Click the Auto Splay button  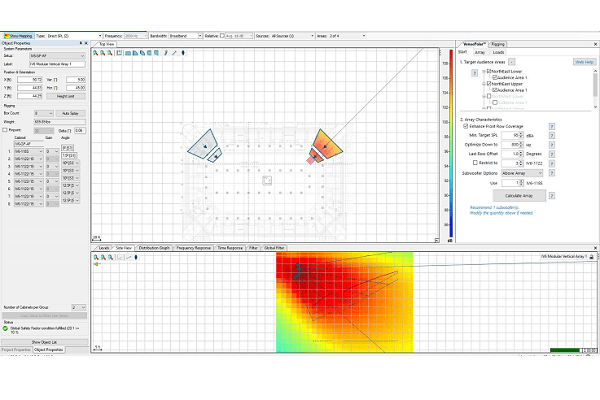pyautogui.click(x=70, y=113)
